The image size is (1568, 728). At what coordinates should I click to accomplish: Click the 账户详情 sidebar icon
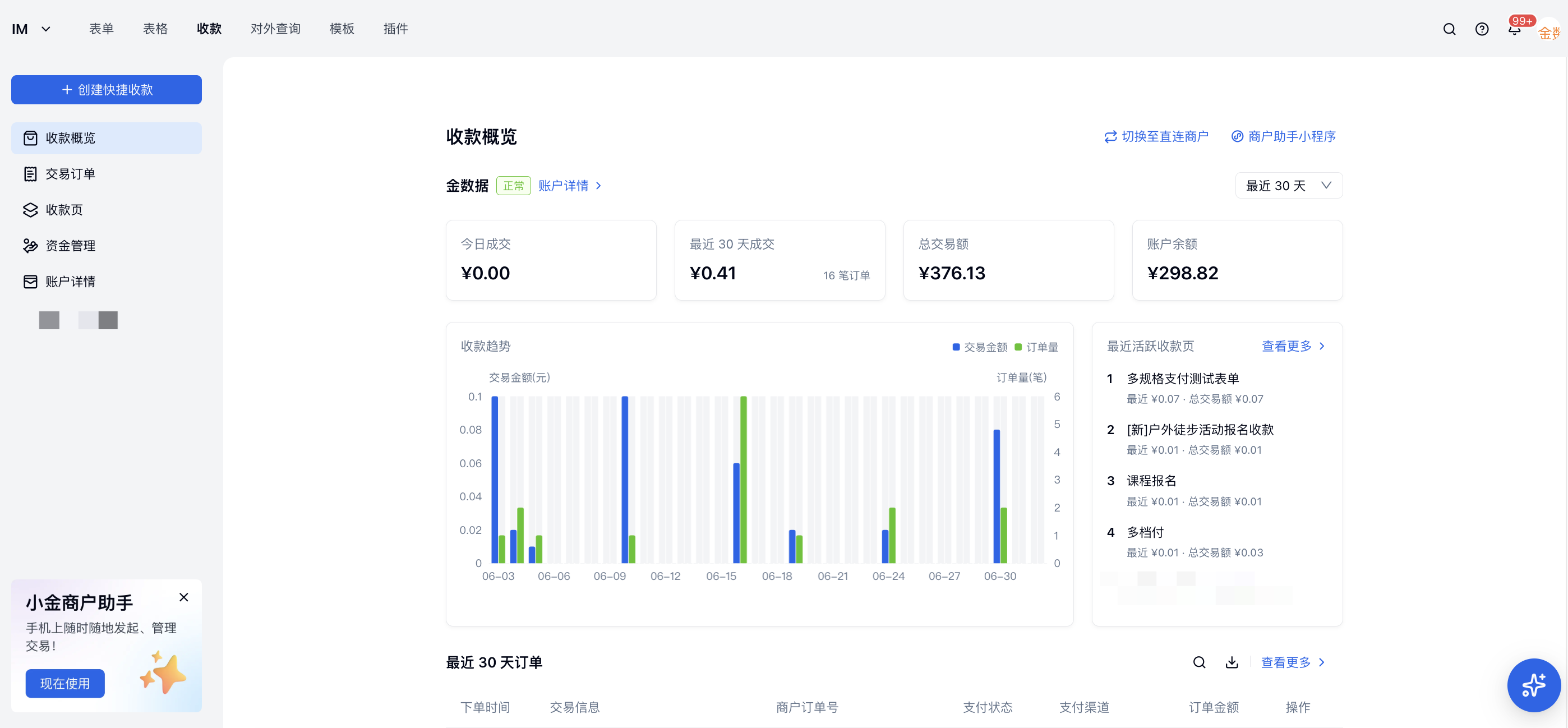click(x=30, y=281)
